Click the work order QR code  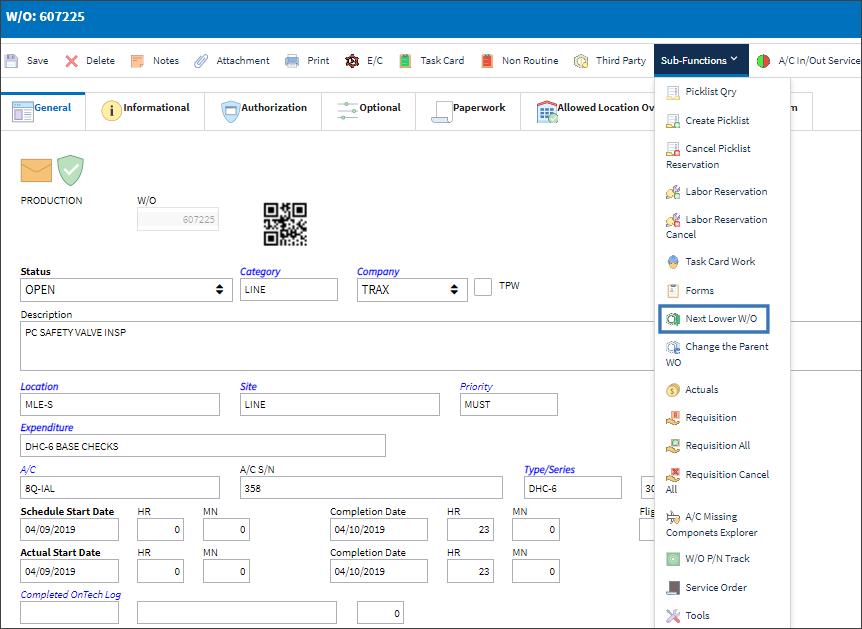[x=285, y=224]
